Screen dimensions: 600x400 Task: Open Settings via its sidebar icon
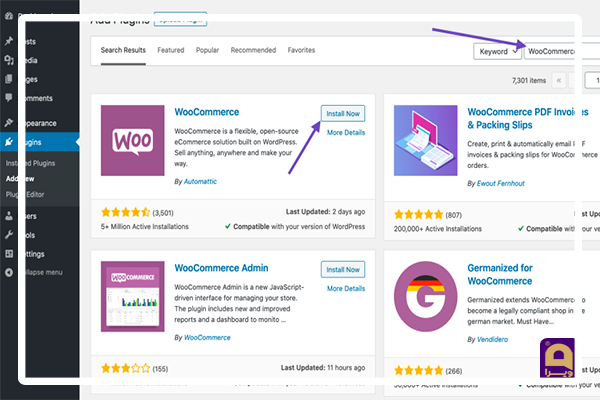tap(9, 253)
